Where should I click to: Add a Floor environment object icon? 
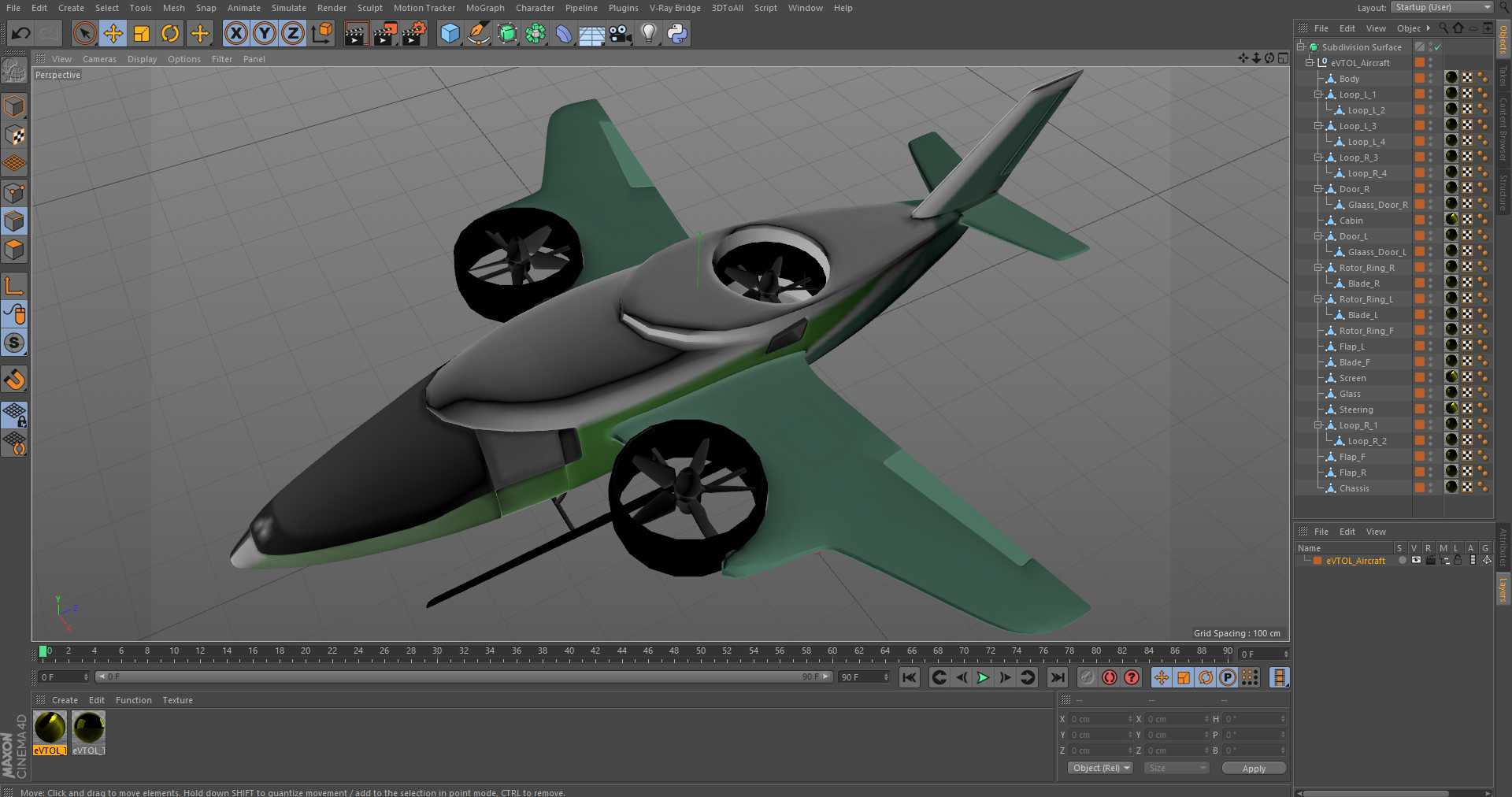pos(592,33)
